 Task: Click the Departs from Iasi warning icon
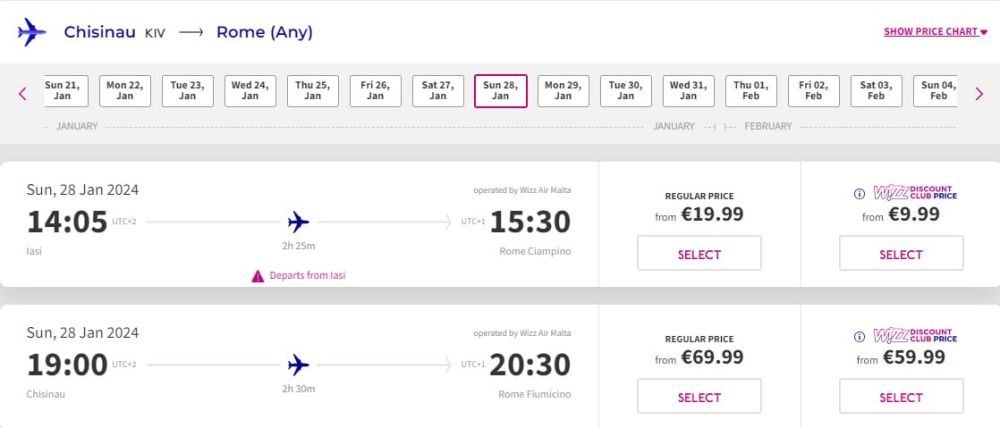[x=258, y=276]
